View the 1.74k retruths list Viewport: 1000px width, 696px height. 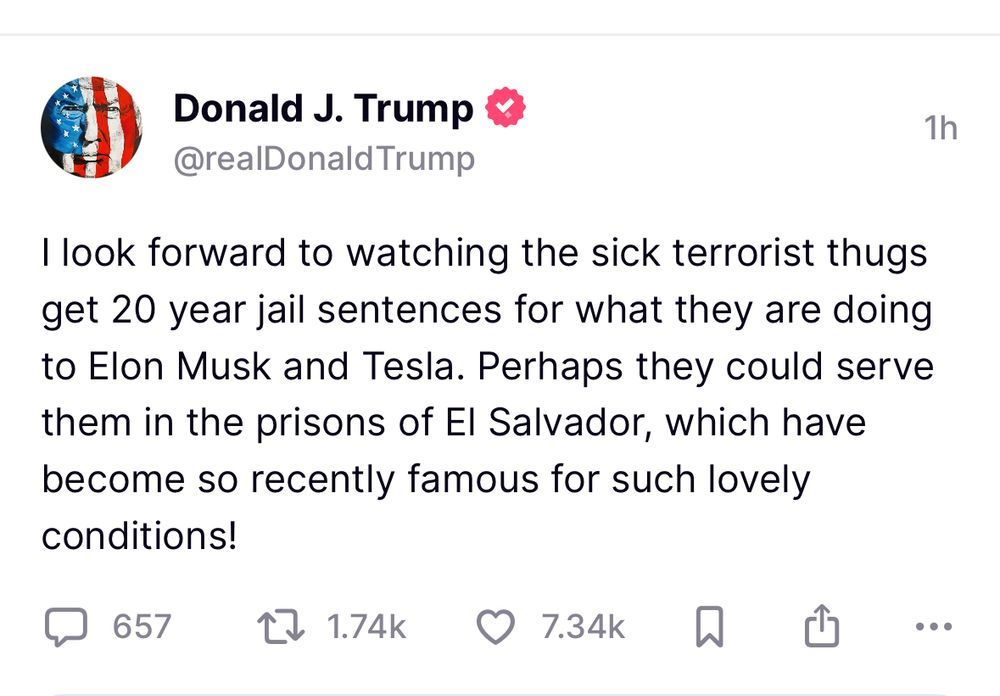click(x=364, y=628)
